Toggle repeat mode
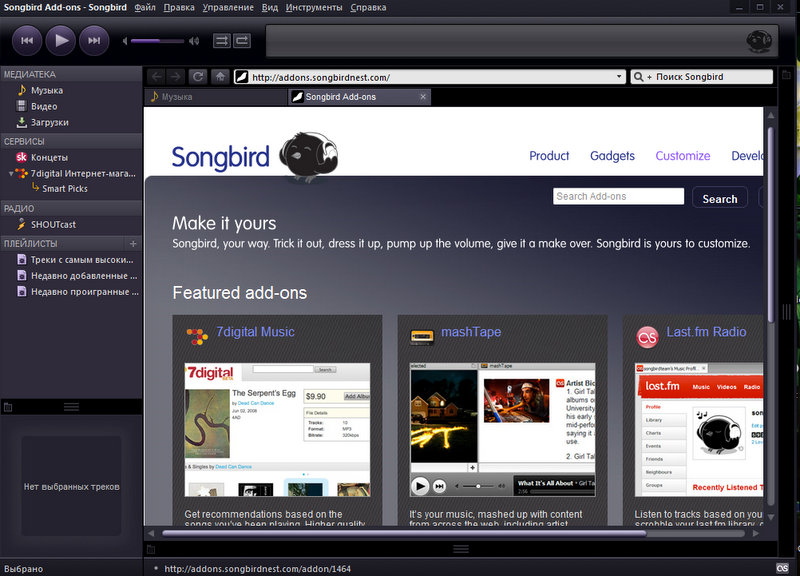Image resolution: width=800 pixels, height=576 pixels. coord(242,41)
